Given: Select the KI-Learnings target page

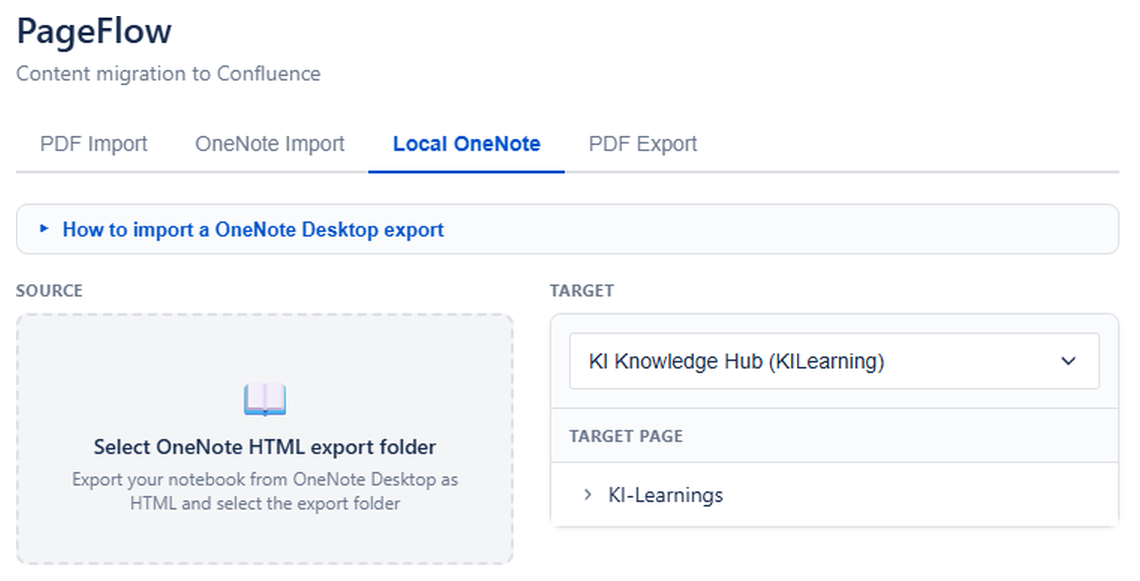Looking at the screenshot, I should pos(665,495).
